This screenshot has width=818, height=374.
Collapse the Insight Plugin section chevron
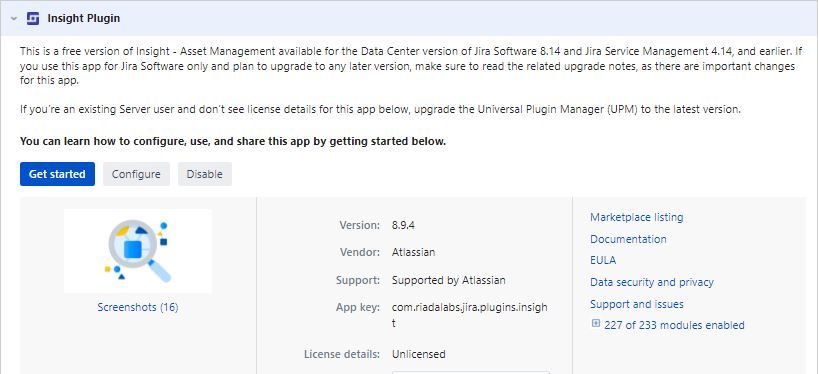click(x=13, y=19)
